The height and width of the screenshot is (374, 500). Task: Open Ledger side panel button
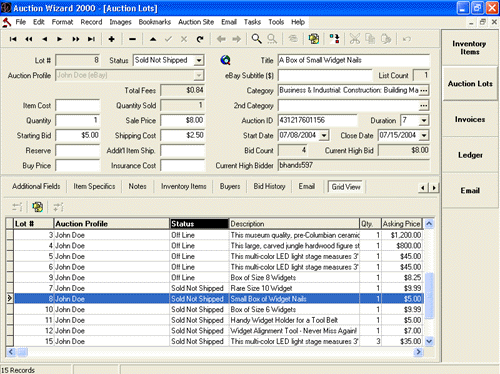[x=470, y=155]
